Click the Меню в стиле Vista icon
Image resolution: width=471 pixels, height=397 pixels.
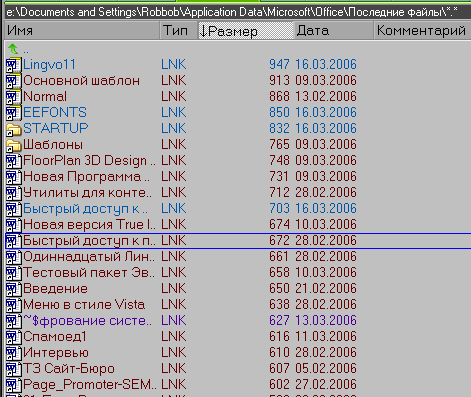13,305
